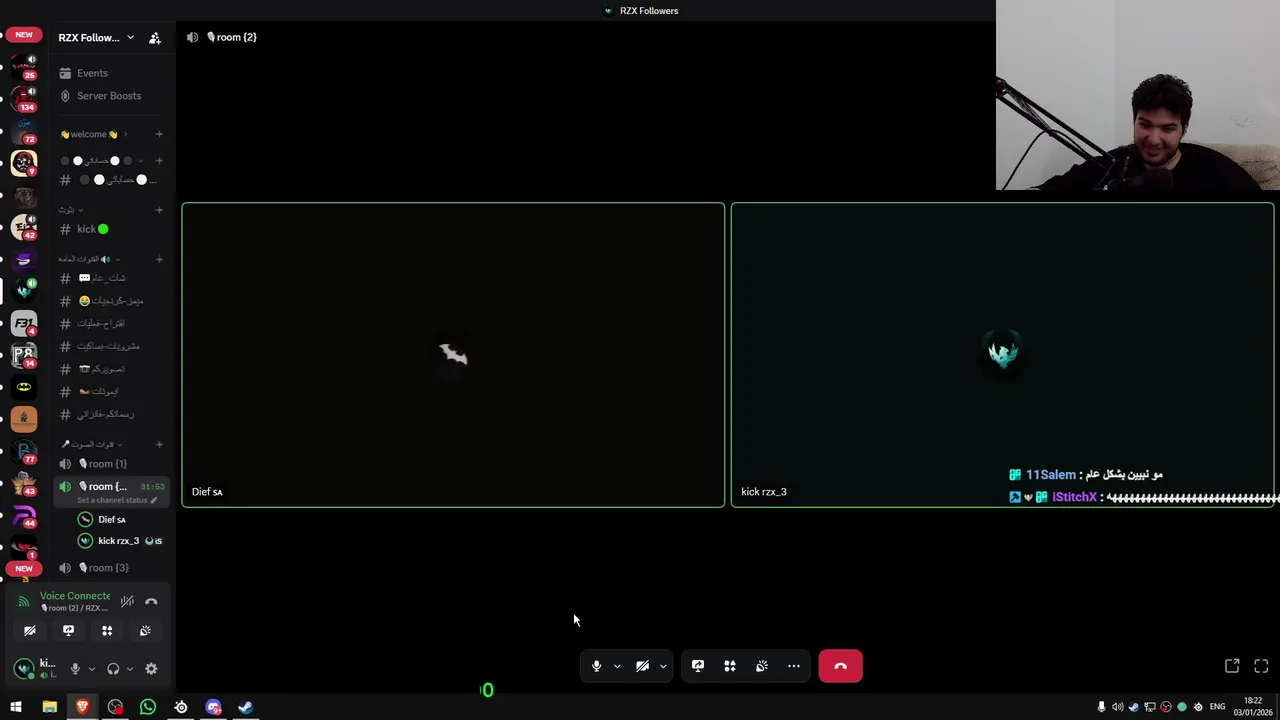1280x720 pixels.
Task: Click the top NEW unread indicator
Action: tap(24, 35)
